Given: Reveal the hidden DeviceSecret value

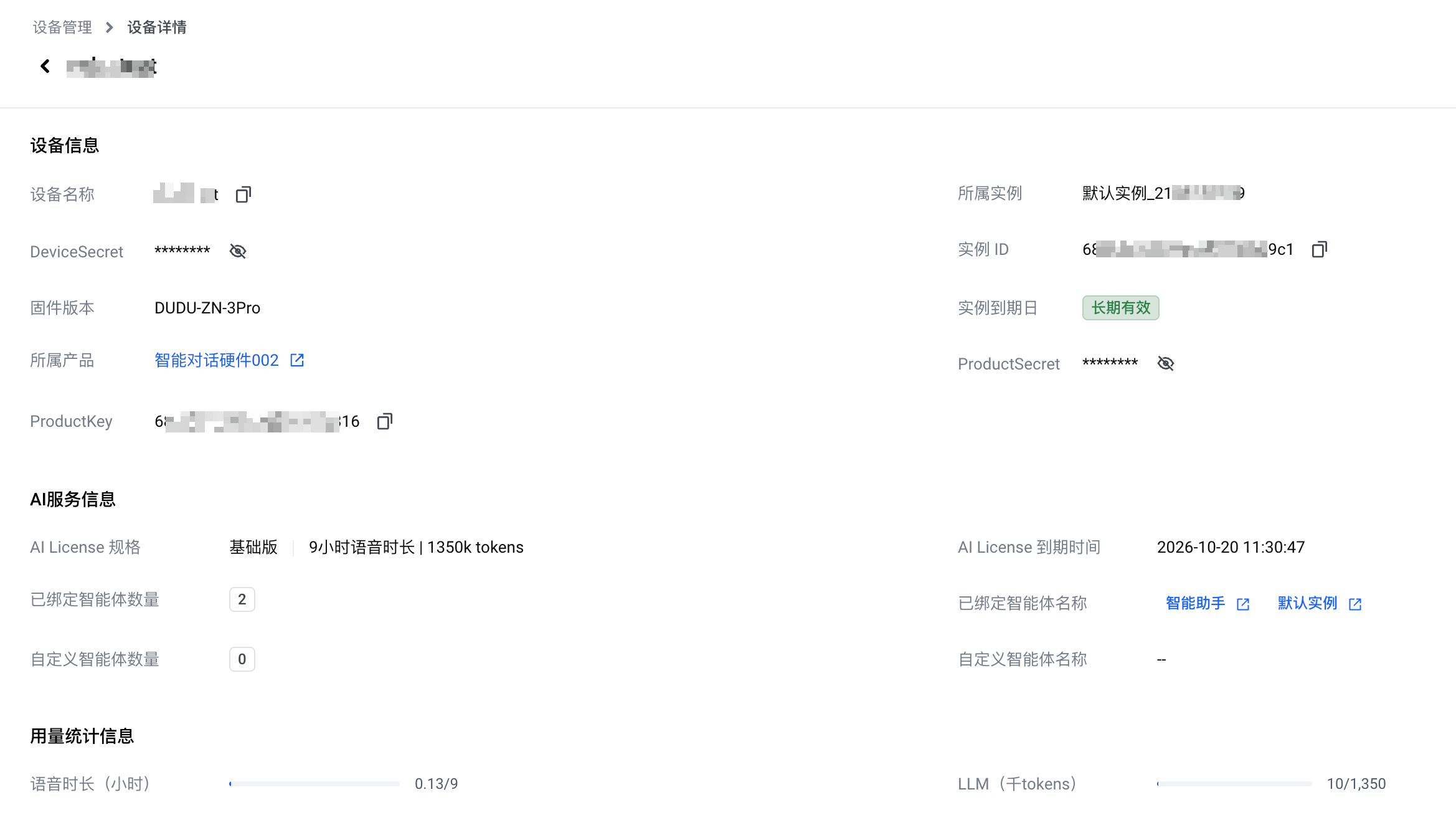Looking at the screenshot, I should click(238, 251).
